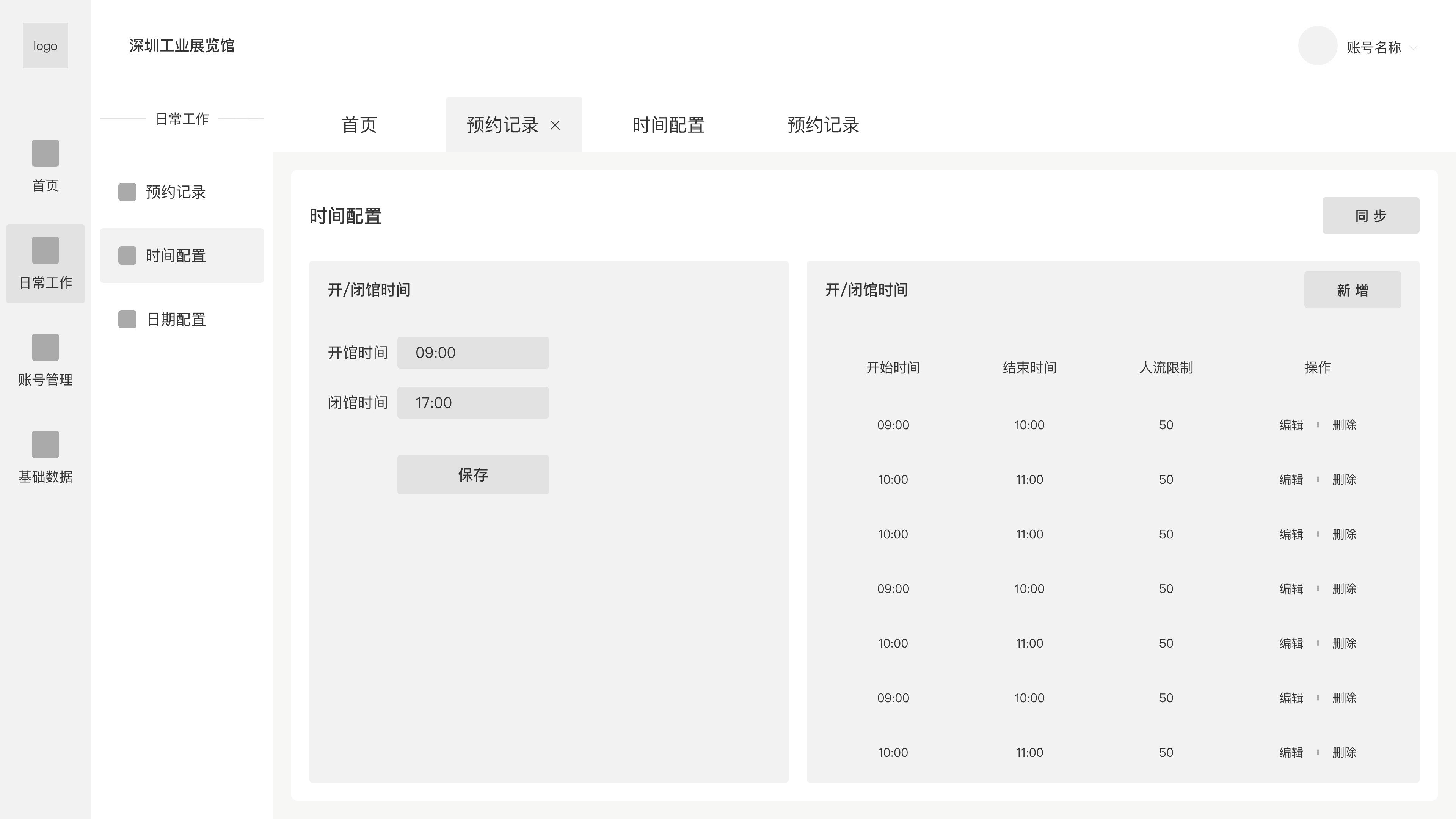
Task: Click the 保存 button
Action: tap(473, 475)
